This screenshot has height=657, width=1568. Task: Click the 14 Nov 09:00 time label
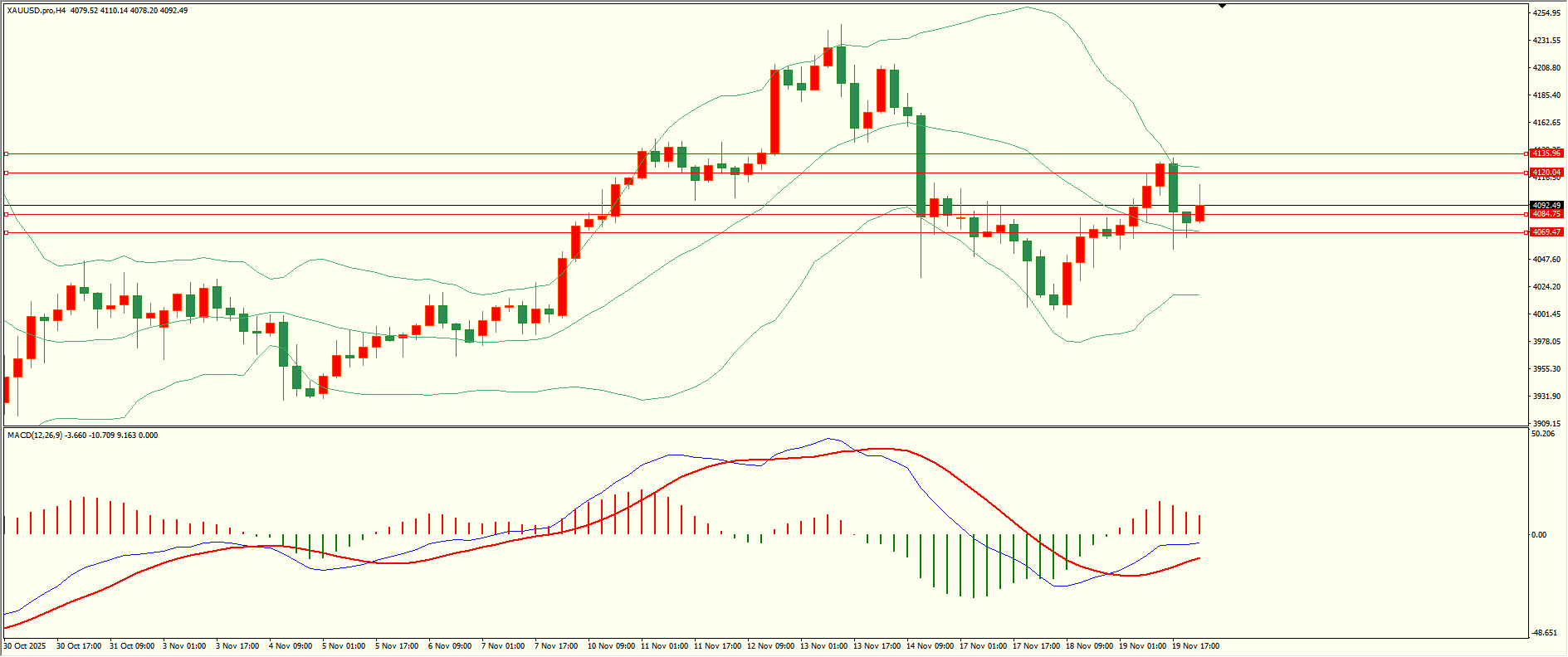click(930, 646)
